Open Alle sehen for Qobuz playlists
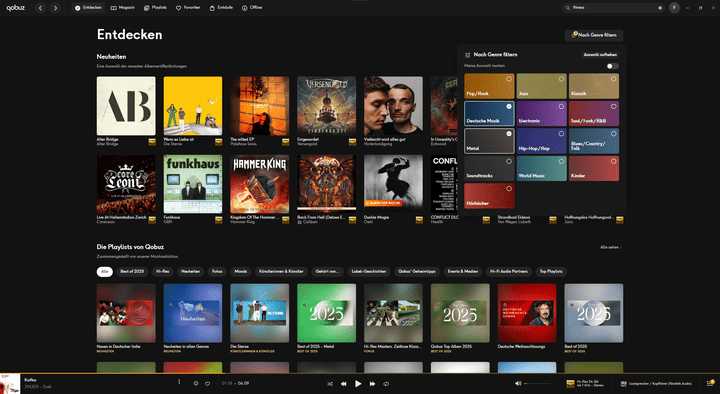The height and width of the screenshot is (394, 720). pyautogui.click(x=611, y=247)
